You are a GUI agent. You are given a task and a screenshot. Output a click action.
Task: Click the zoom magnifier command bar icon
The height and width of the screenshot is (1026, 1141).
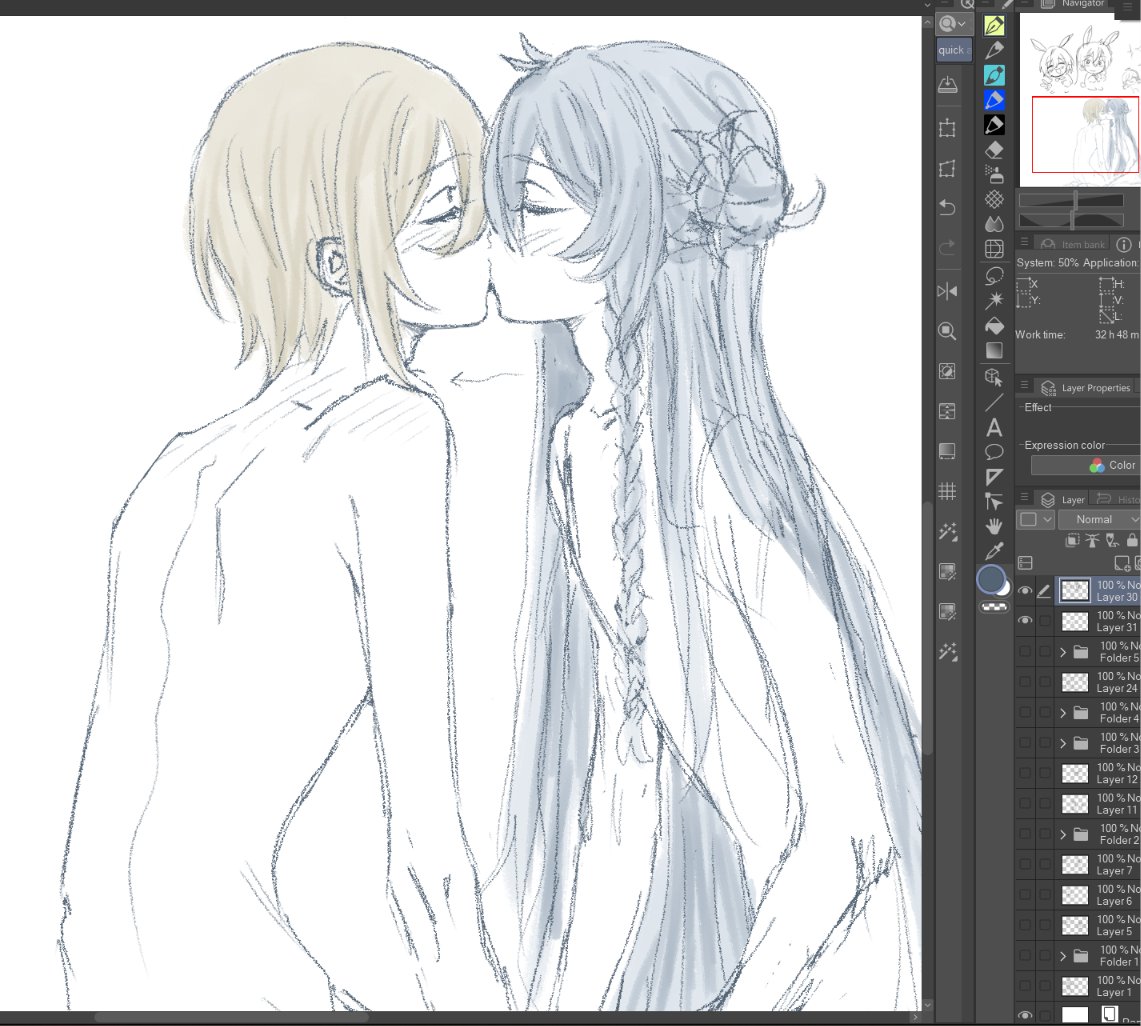click(947, 332)
